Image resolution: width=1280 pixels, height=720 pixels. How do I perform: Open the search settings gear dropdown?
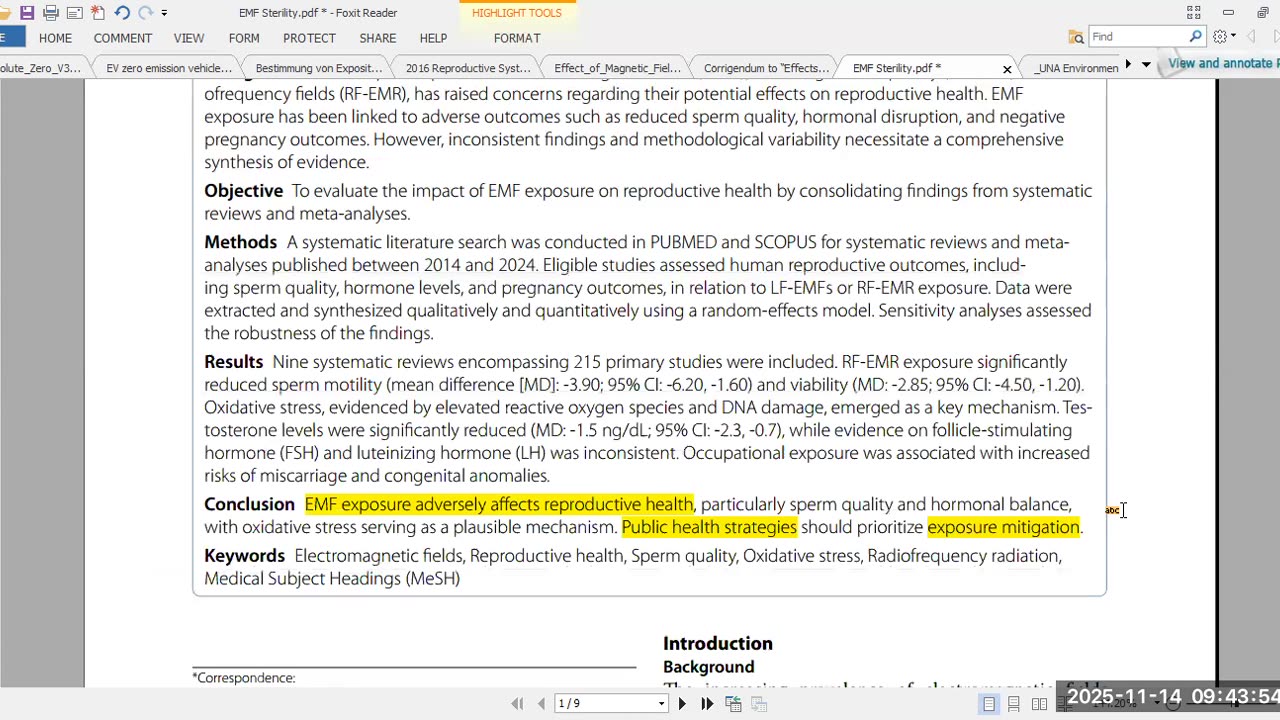tap(1224, 37)
